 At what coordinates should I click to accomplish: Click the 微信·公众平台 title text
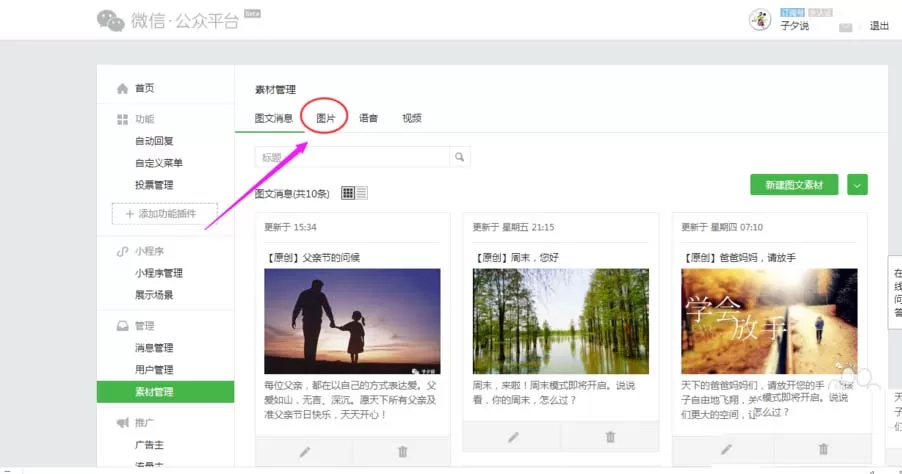(x=185, y=21)
